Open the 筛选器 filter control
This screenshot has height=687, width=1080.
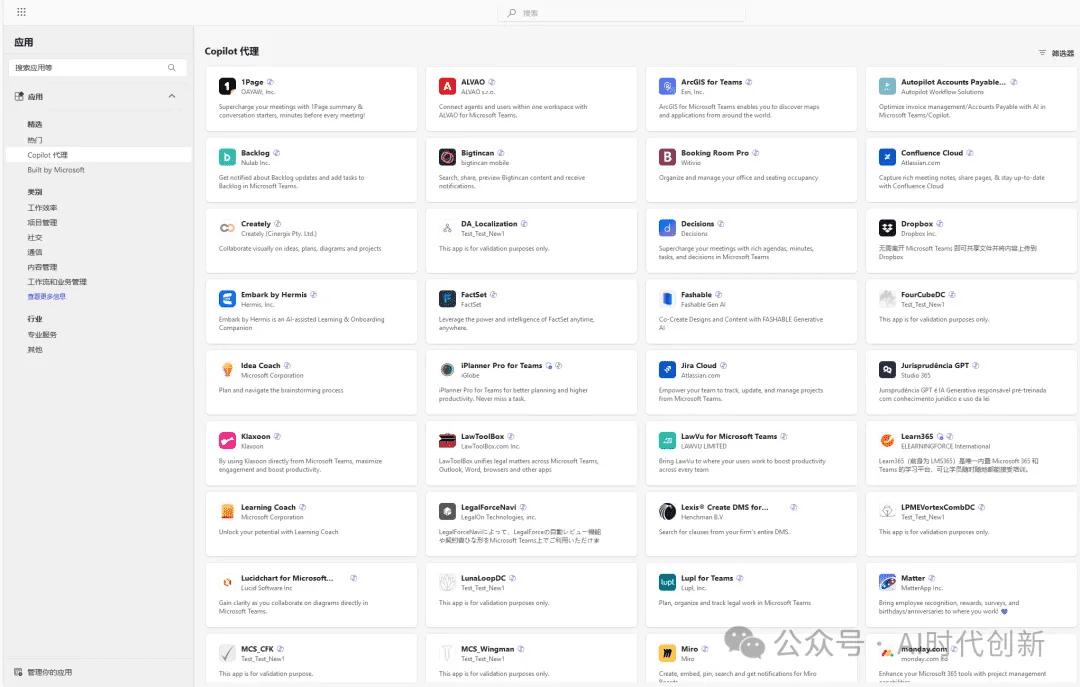(1056, 53)
